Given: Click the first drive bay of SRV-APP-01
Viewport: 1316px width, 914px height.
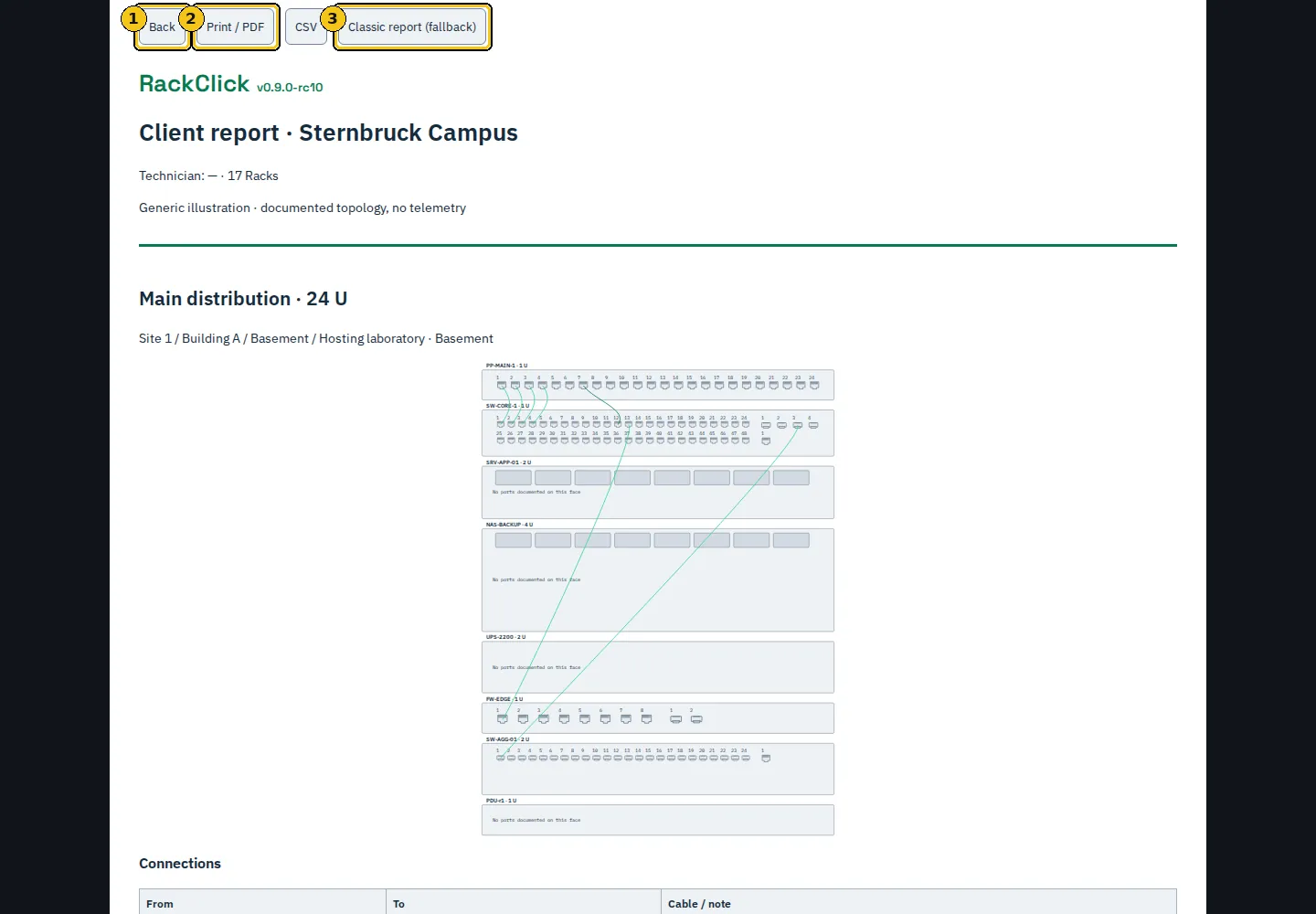Looking at the screenshot, I should tap(514, 478).
